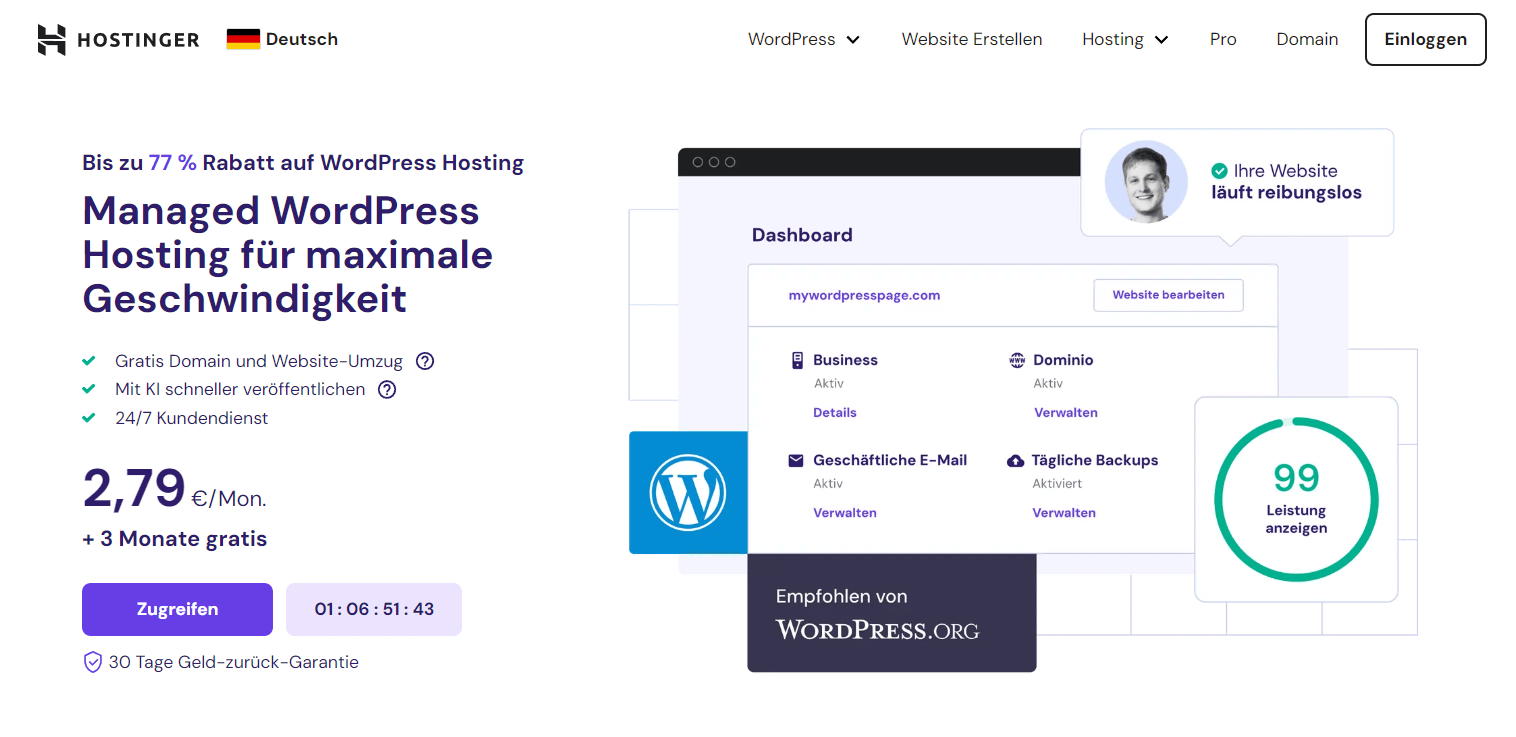The width and height of the screenshot is (1516, 737).
Task: Open help icon beside Mit KI schneller veröffentlichen
Action: point(387,390)
